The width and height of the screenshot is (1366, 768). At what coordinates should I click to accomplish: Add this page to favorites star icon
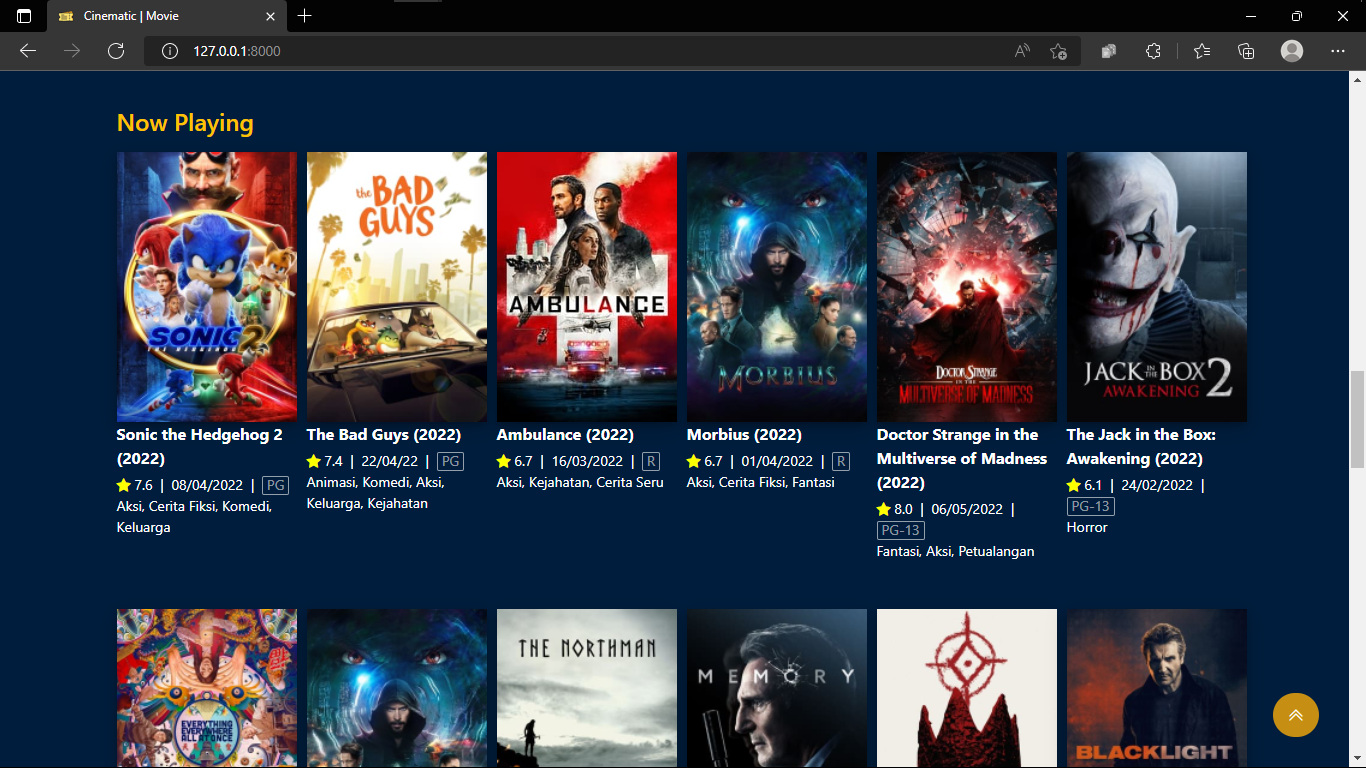pos(1059,51)
